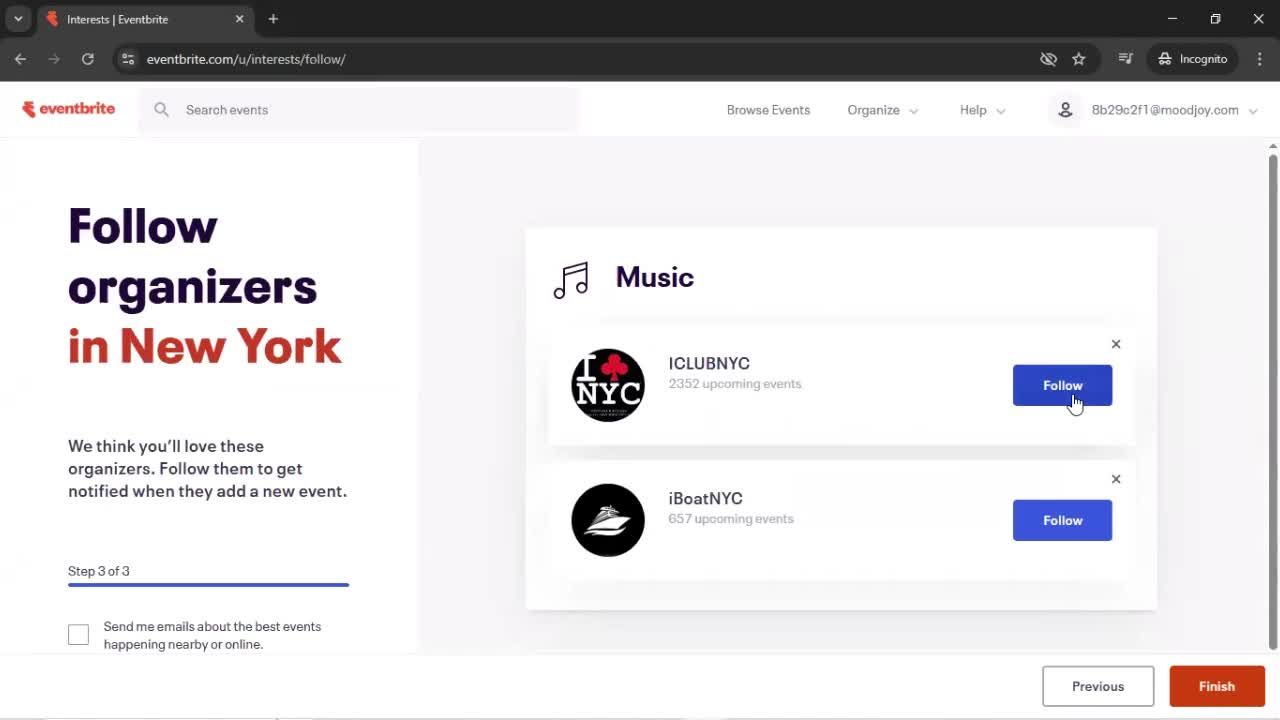Open a new browser tab

click(x=273, y=19)
